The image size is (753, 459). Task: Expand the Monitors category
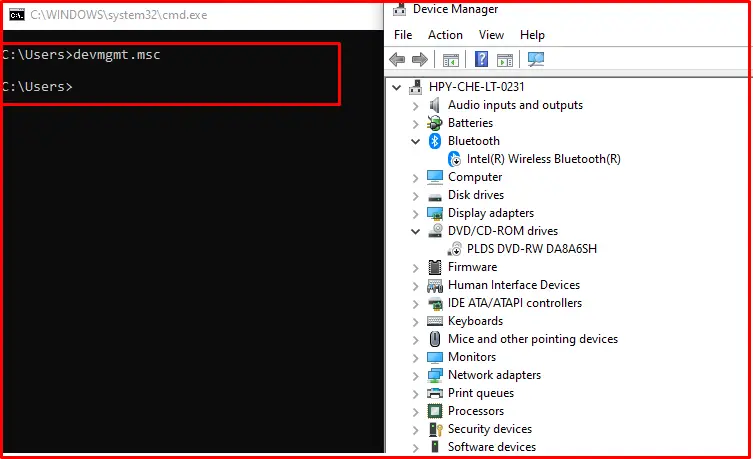click(x=415, y=358)
